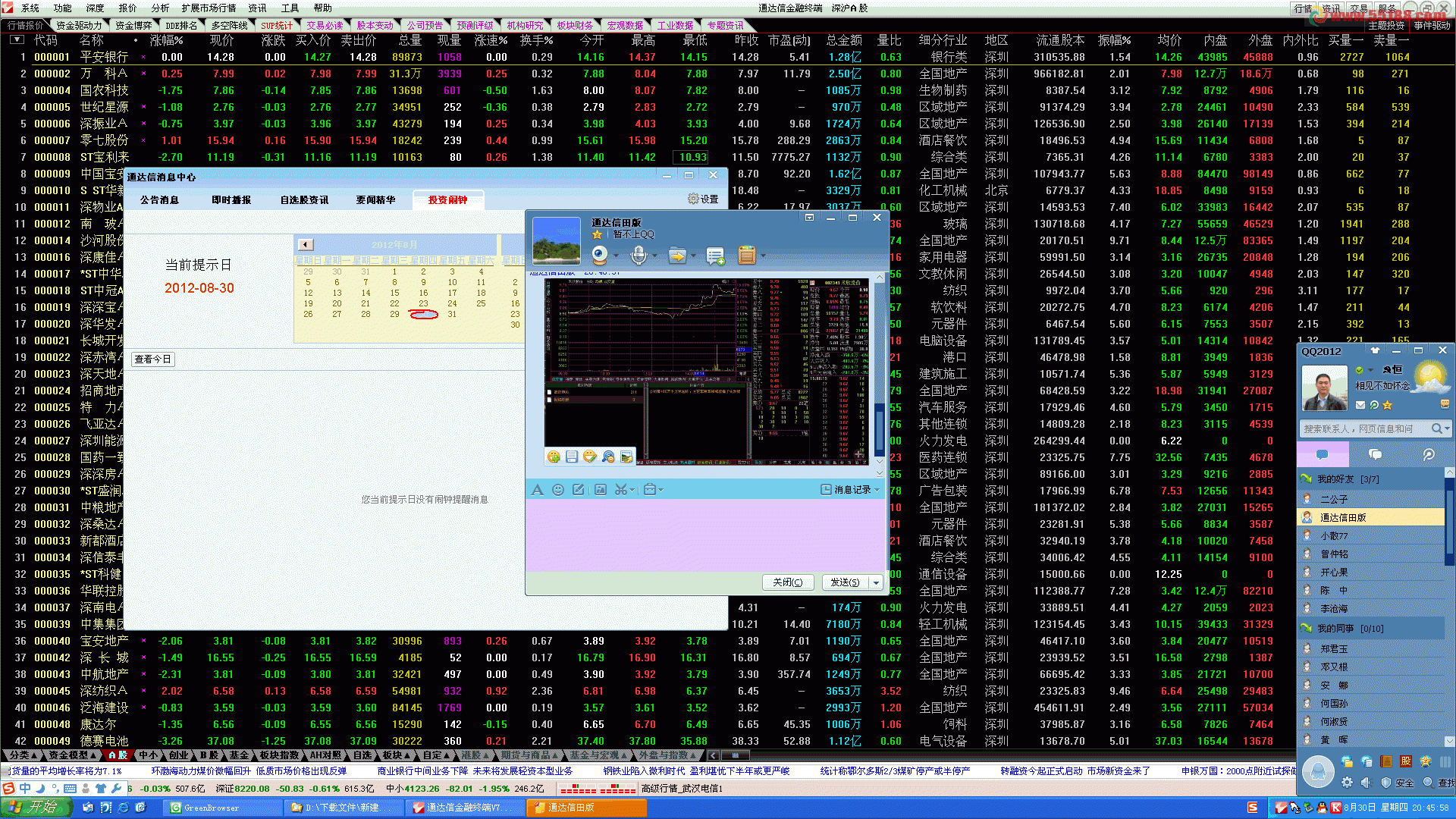
Task: Go to previous month in calendar
Action: (306, 245)
